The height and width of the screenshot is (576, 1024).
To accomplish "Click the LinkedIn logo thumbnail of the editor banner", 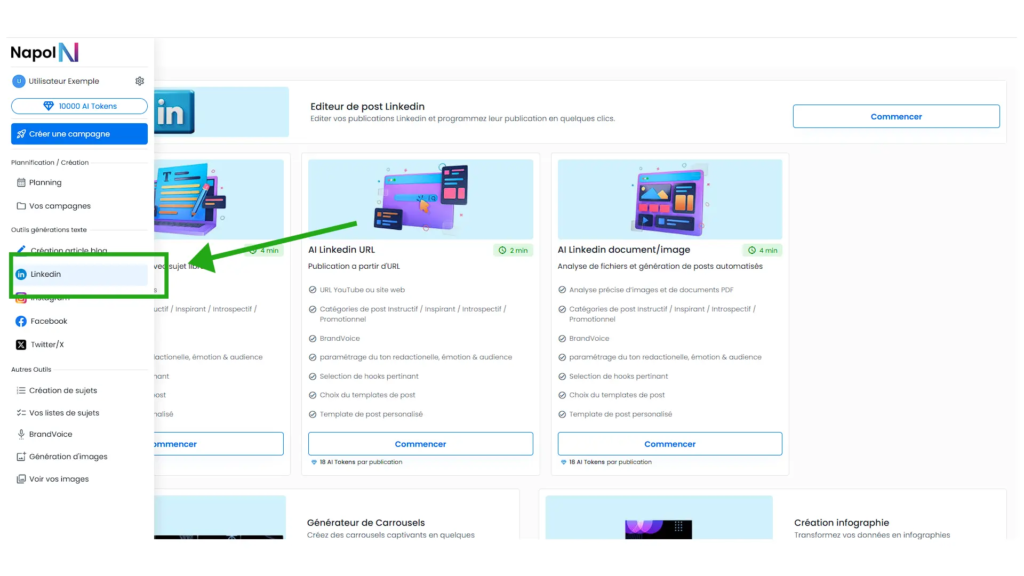I will click(x=222, y=112).
